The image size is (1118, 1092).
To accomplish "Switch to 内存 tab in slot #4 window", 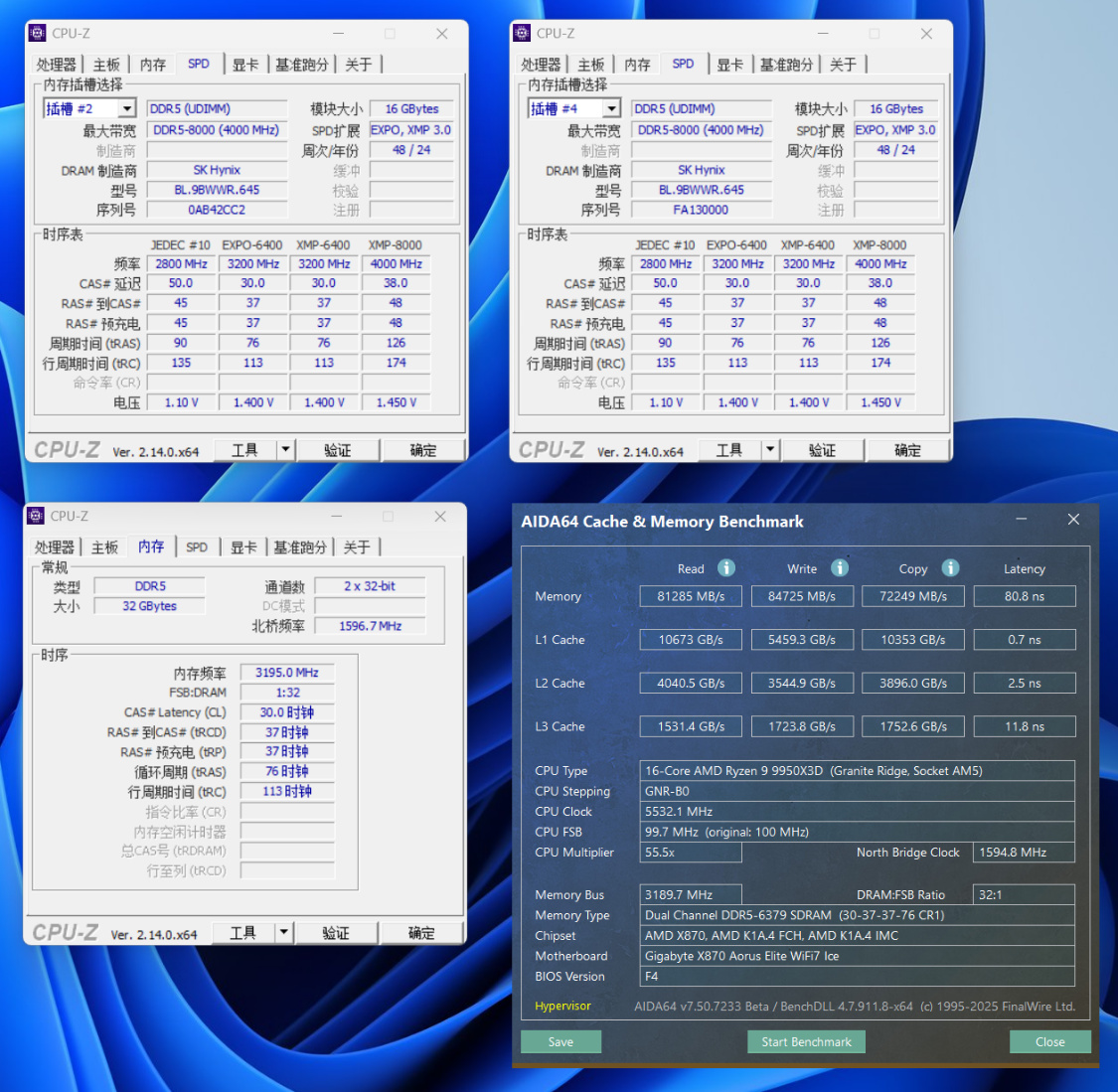I will click(637, 65).
